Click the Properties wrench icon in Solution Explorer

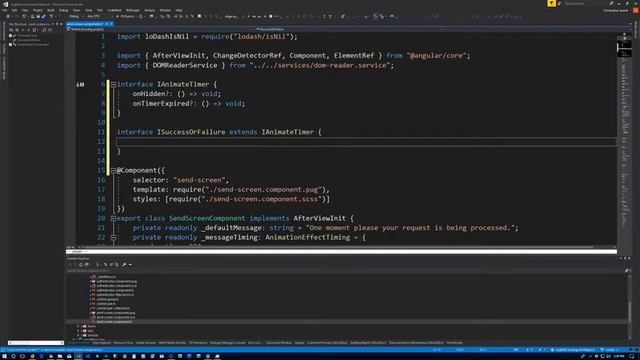[x=124, y=264]
